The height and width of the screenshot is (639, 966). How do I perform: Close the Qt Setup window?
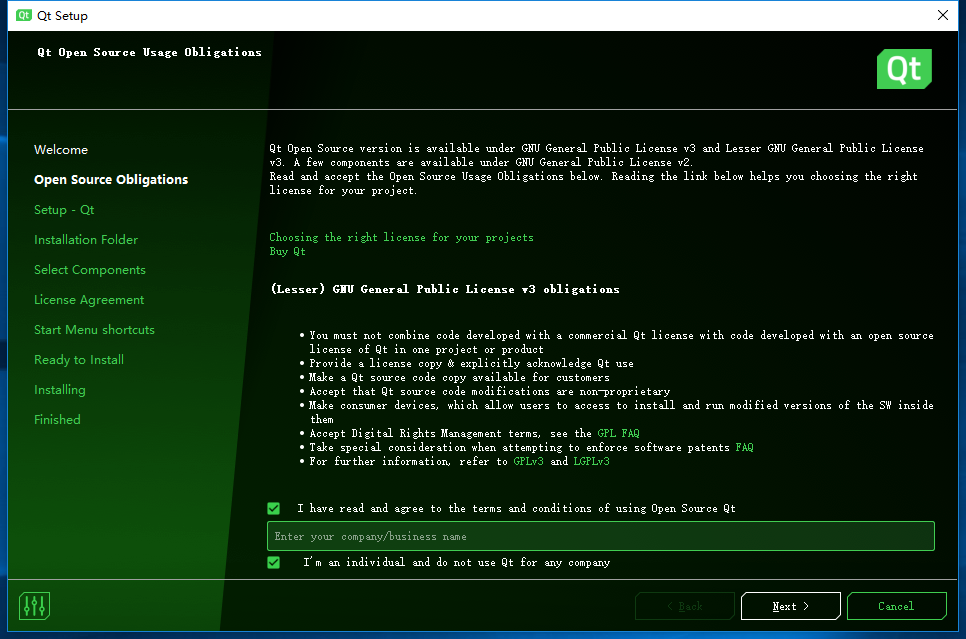[943, 15]
